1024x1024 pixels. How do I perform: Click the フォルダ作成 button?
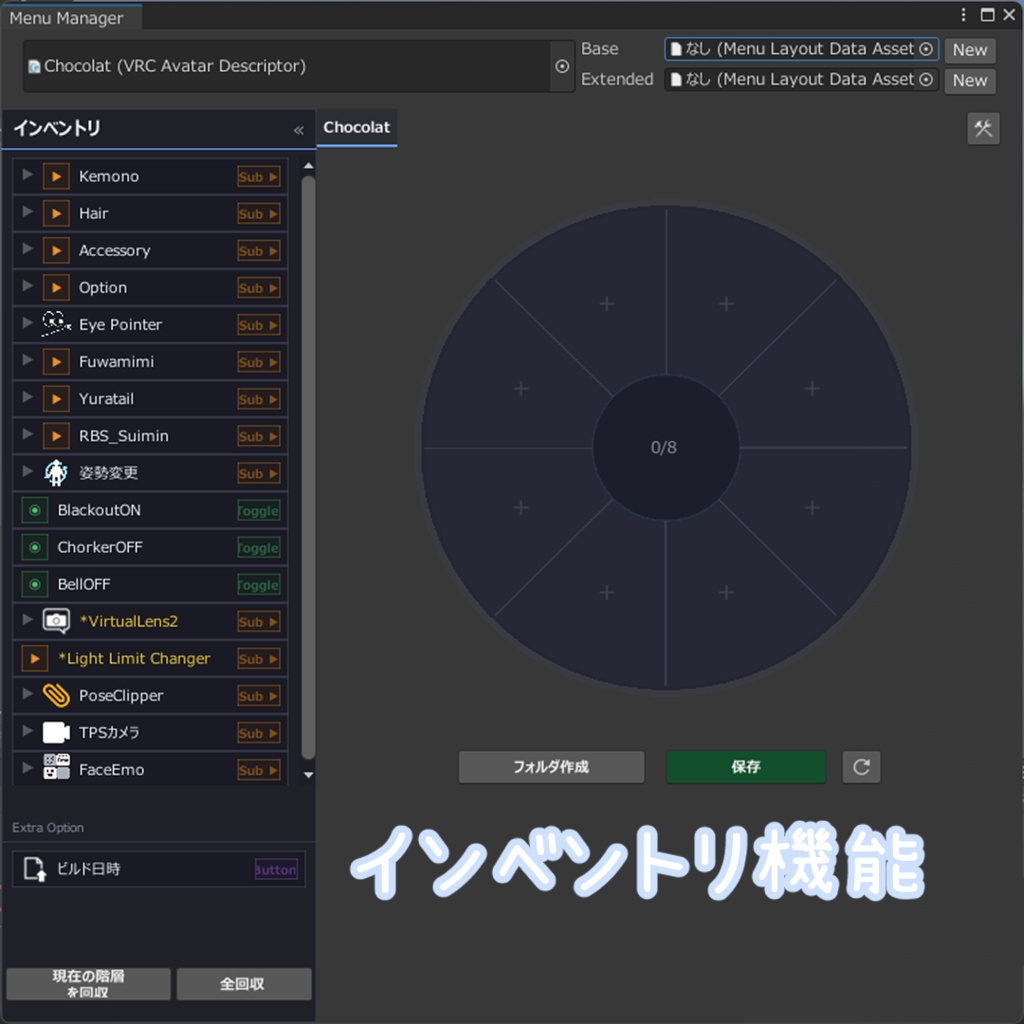pyautogui.click(x=551, y=767)
